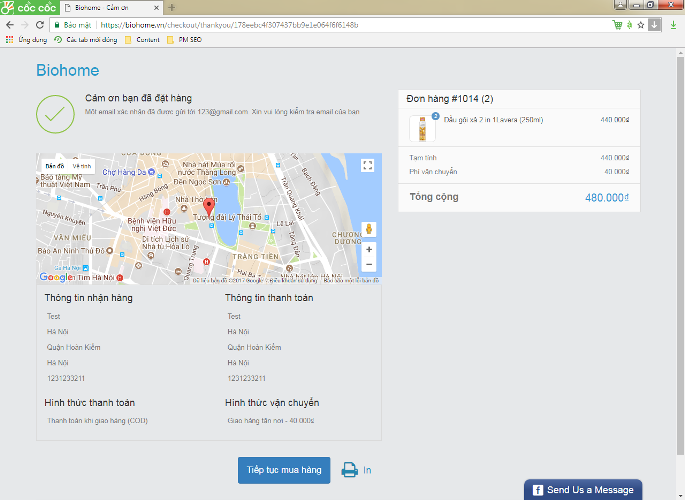The width and height of the screenshot is (685, 500).
Task: Click the product thumbnail in order summary
Action: tap(417, 128)
